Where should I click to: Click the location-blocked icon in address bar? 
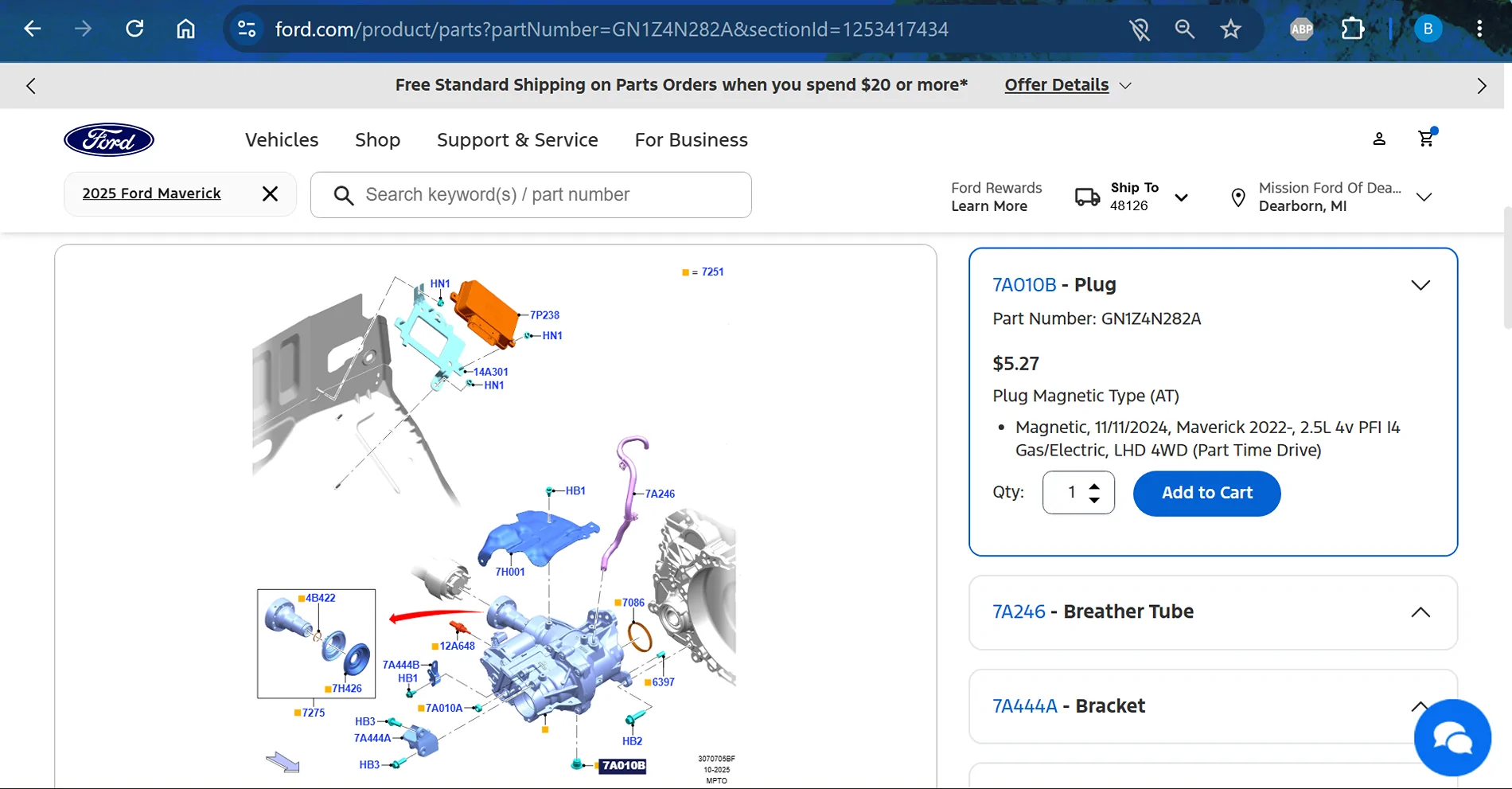[x=1140, y=29]
